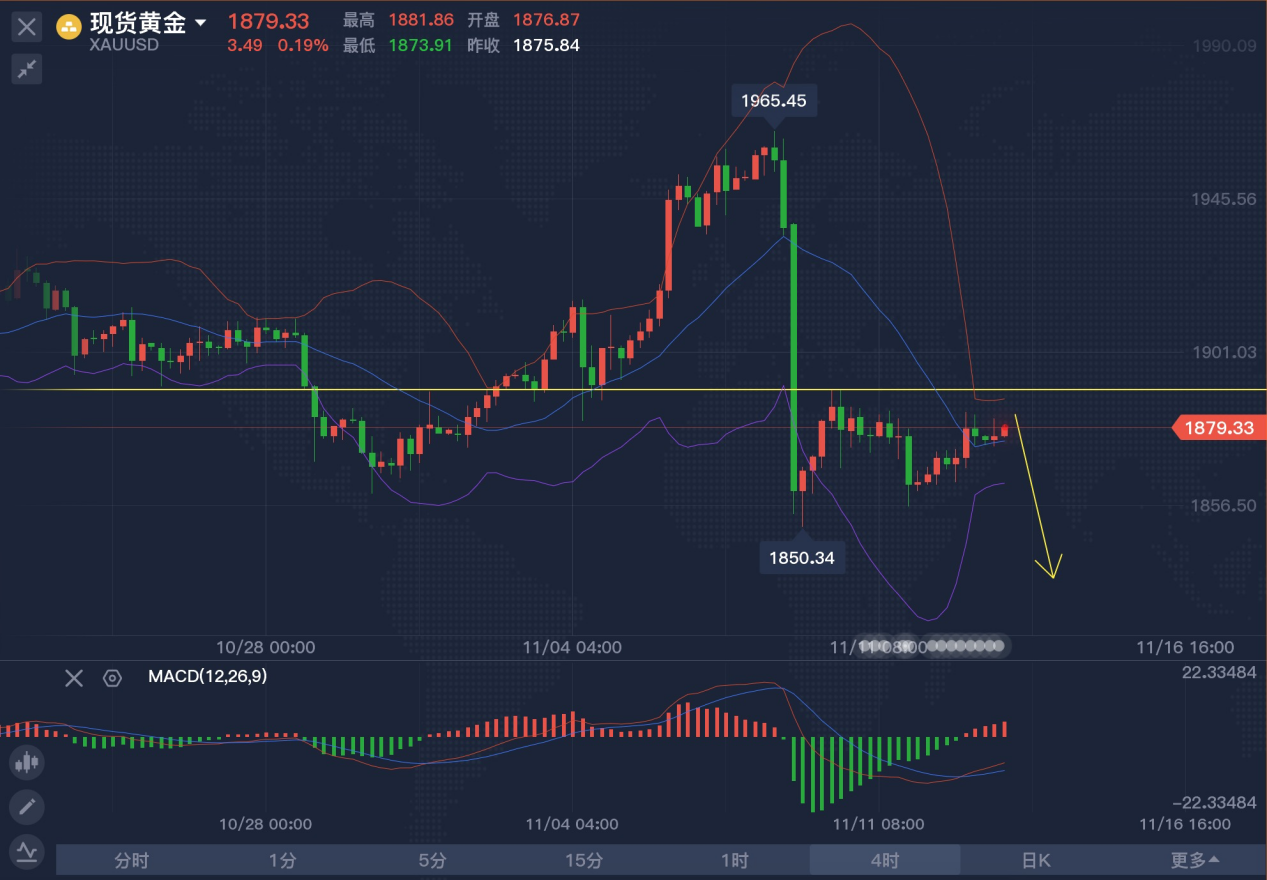Collapse chart using the shrink arrows icon

pos(26,69)
